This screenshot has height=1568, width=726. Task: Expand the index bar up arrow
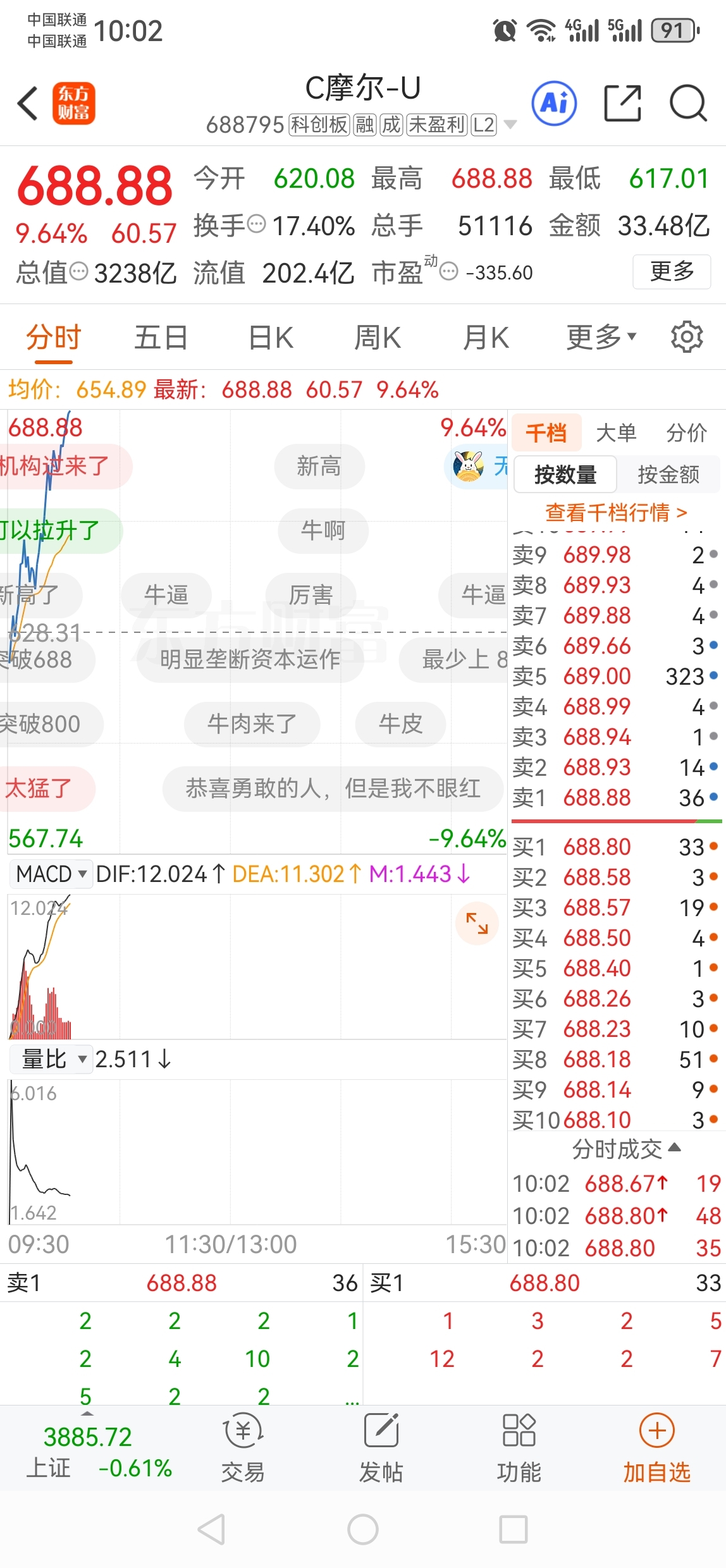(x=87, y=1412)
